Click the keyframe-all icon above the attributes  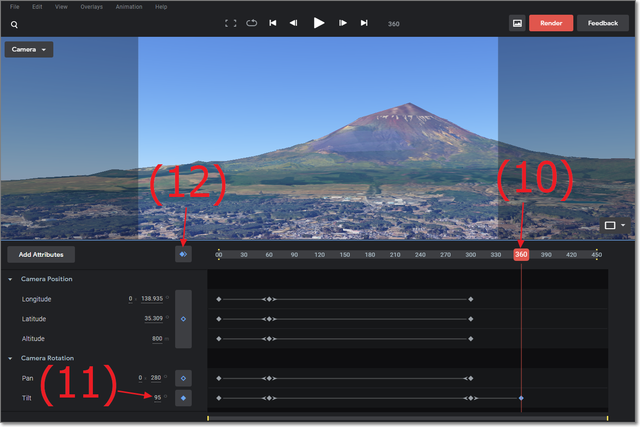(183, 255)
